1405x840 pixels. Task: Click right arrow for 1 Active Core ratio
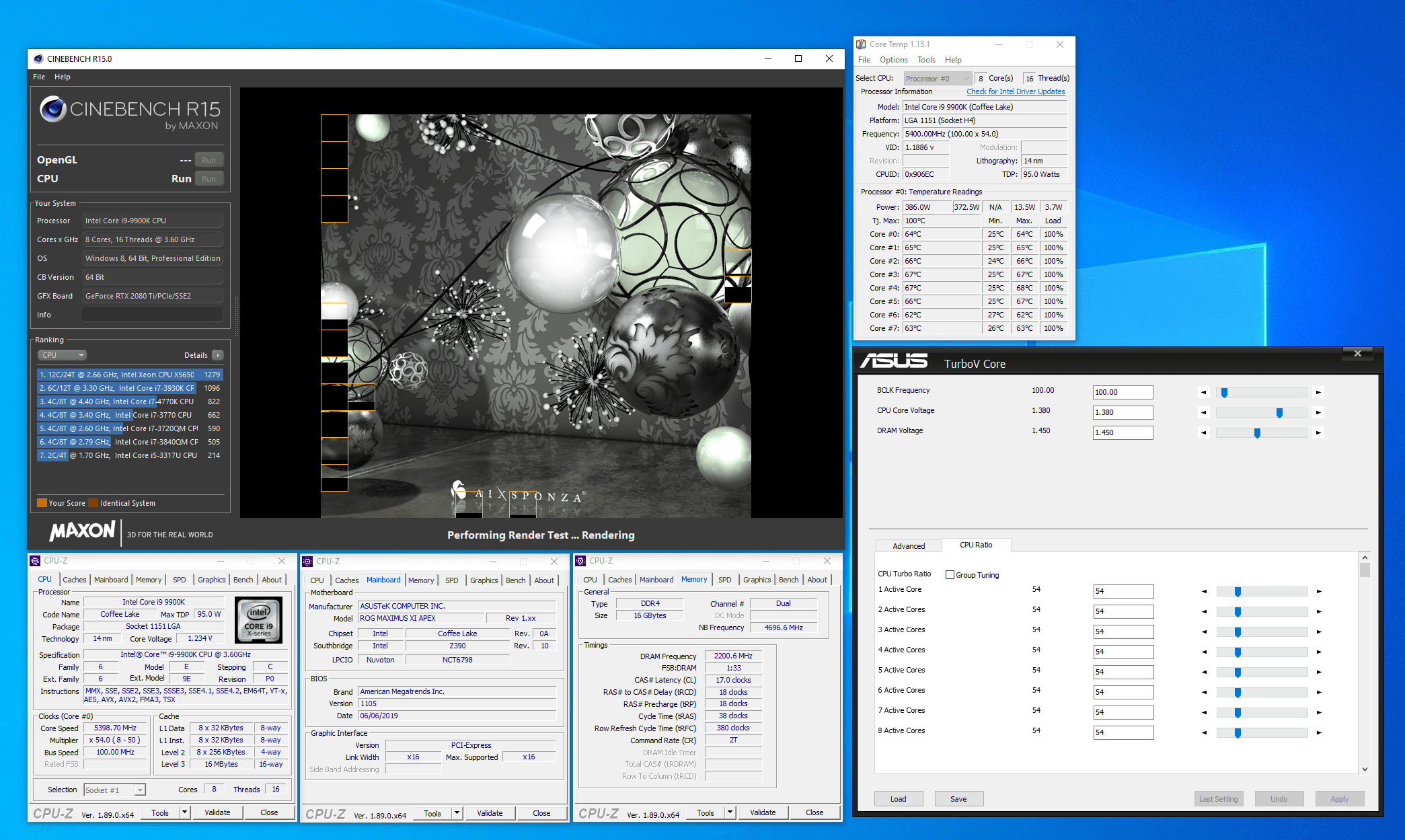pos(1319,591)
